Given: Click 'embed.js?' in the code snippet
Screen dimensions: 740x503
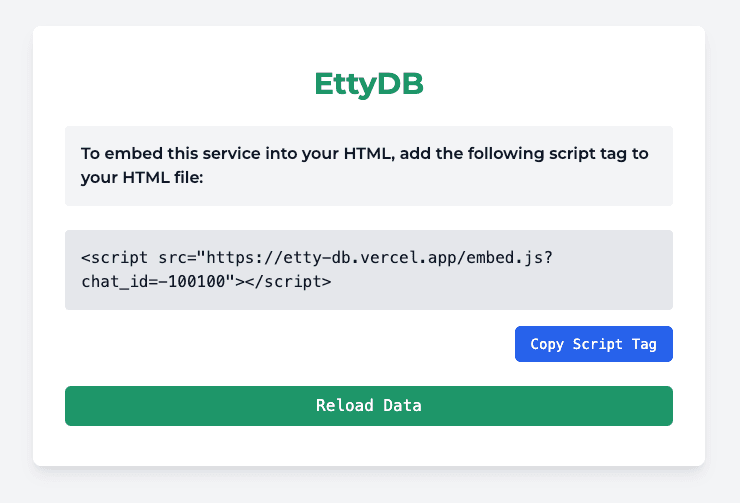Looking at the screenshot, I should click(509, 258).
